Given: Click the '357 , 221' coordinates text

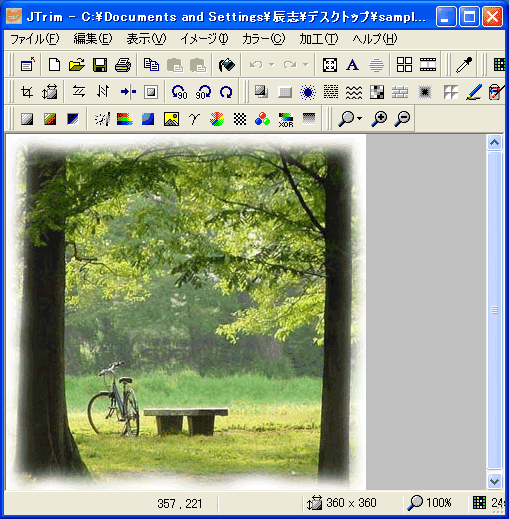Looking at the screenshot, I should (x=180, y=503).
